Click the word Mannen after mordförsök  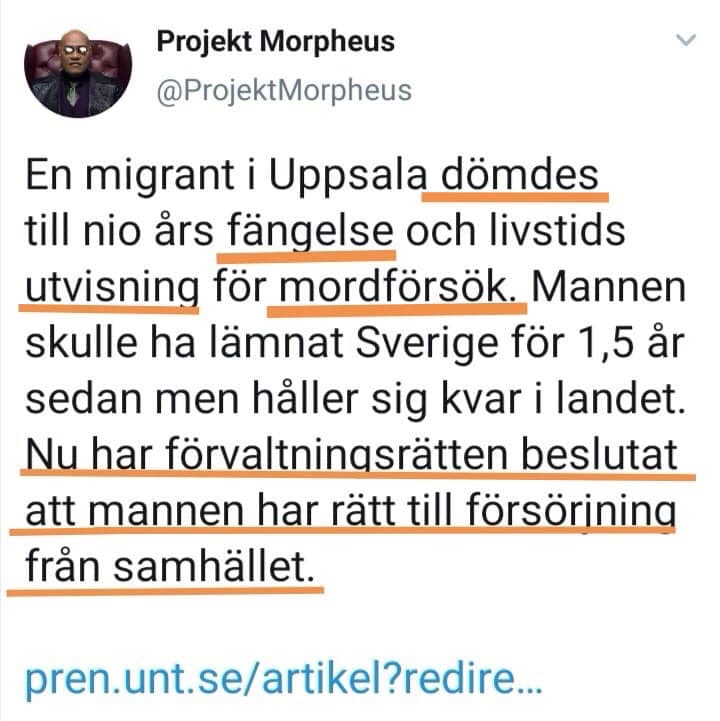tap(608, 287)
